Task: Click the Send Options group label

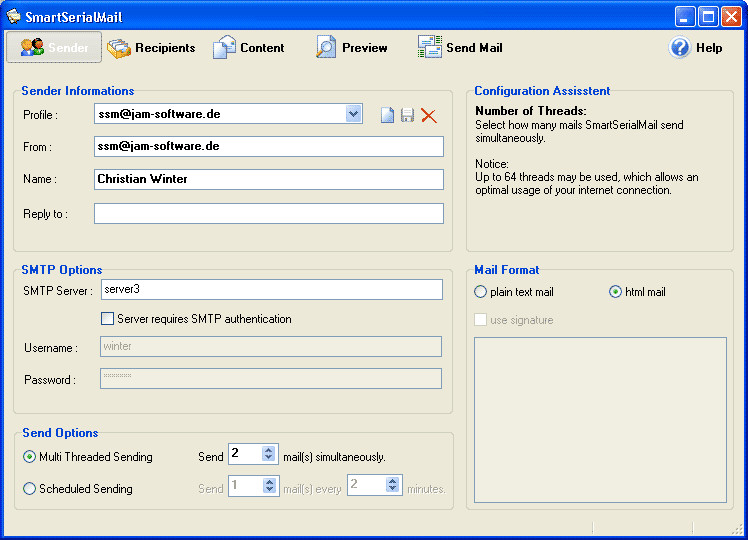Action: [60, 433]
